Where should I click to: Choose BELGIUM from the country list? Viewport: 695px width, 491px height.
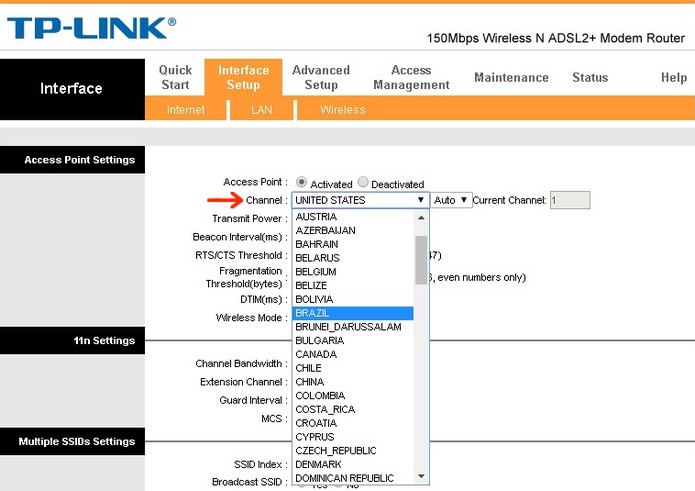click(353, 272)
